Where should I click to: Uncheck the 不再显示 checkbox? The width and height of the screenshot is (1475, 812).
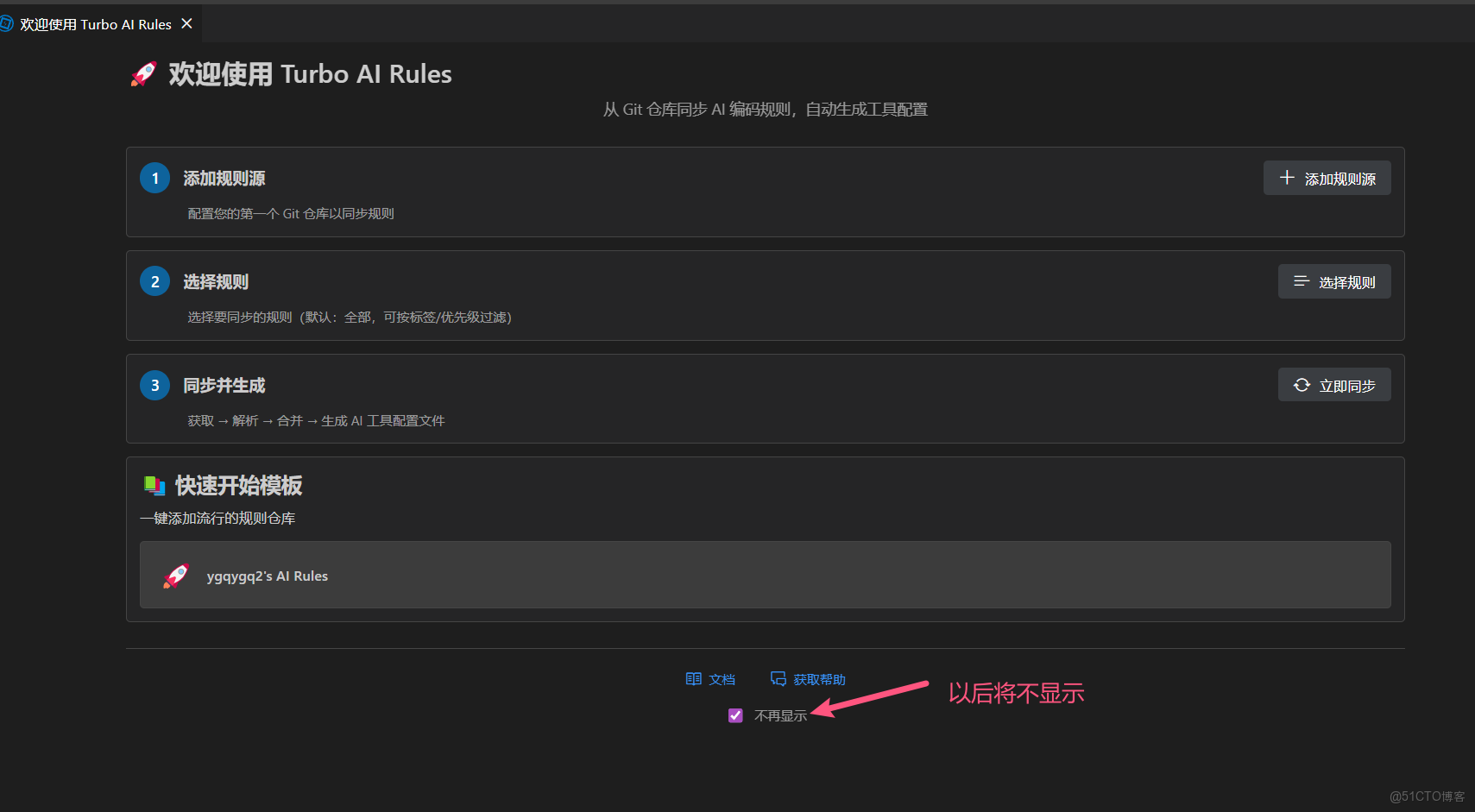[735, 715]
